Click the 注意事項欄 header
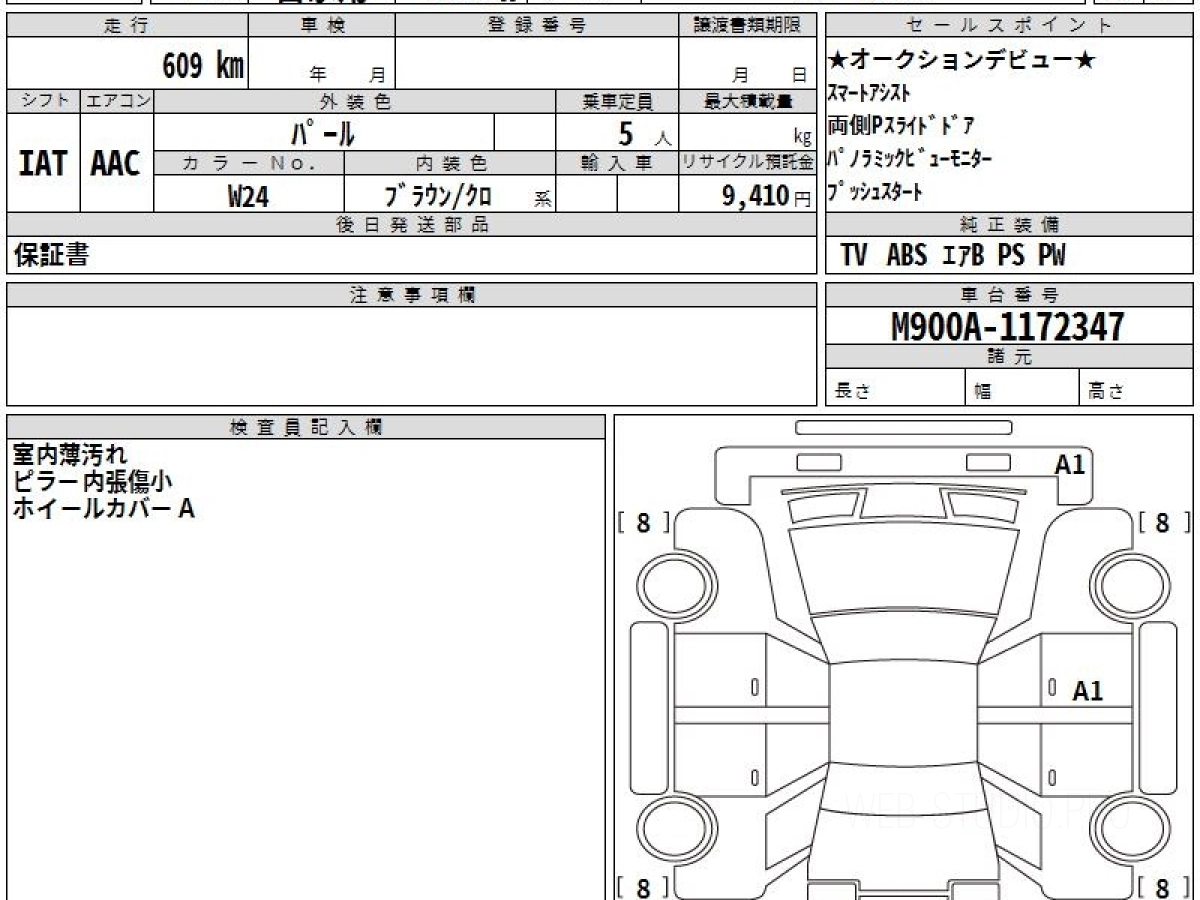The height and width of the screenshot is (900, 1200). click(x=412, y=295)
